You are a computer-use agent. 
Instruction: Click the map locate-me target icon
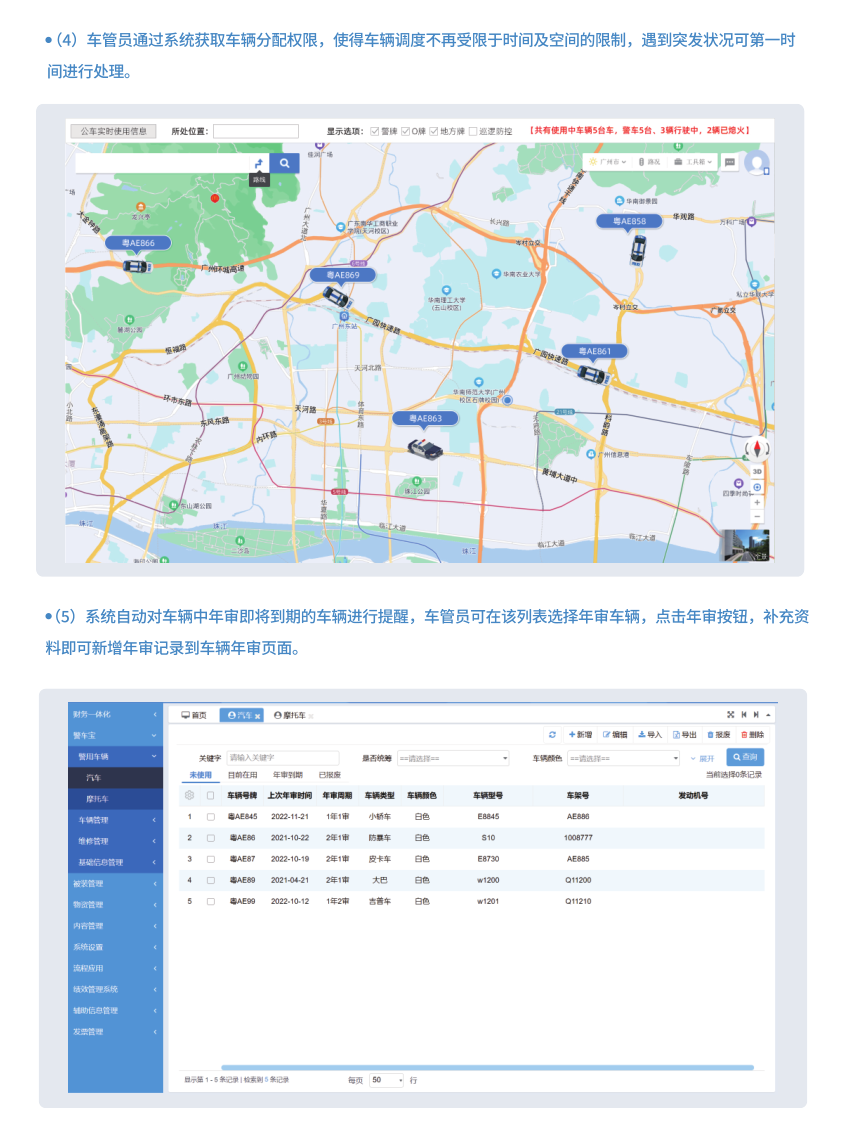point(757,487)
